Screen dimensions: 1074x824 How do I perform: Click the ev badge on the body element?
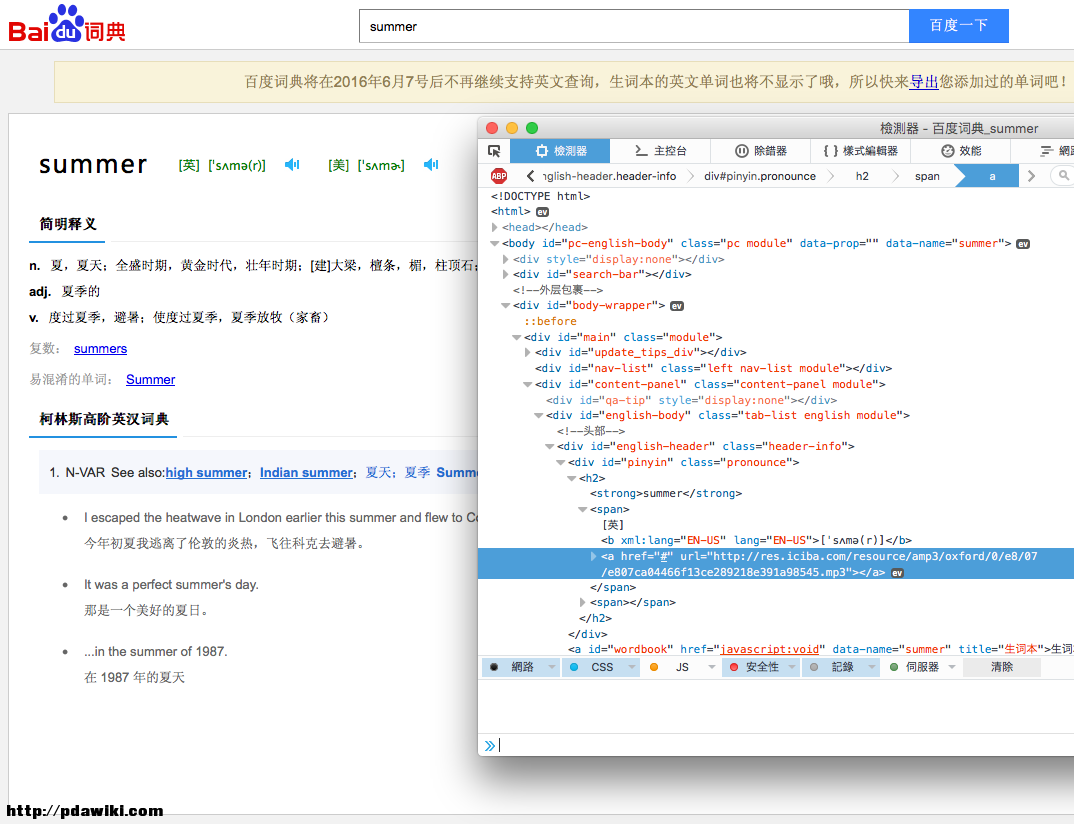pyautogui.click(x=1023, y=244)
